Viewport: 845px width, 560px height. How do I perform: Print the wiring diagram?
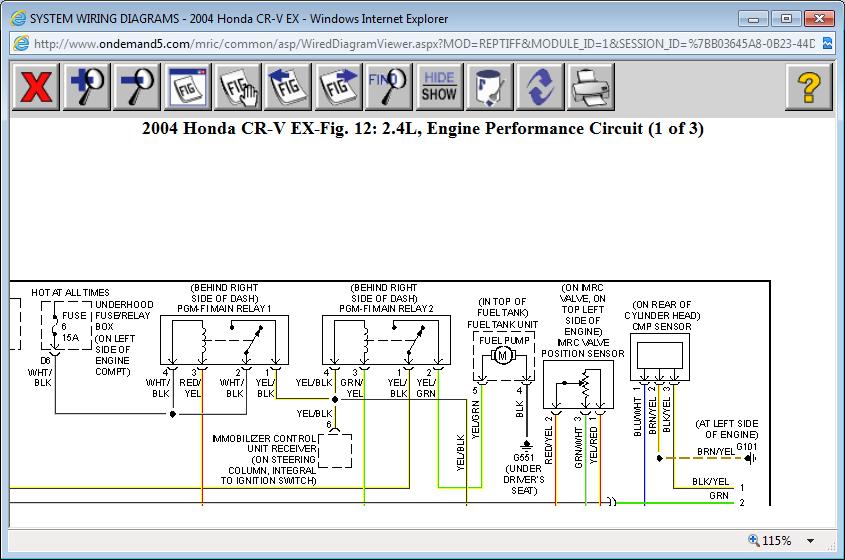(x=590, y=87)
